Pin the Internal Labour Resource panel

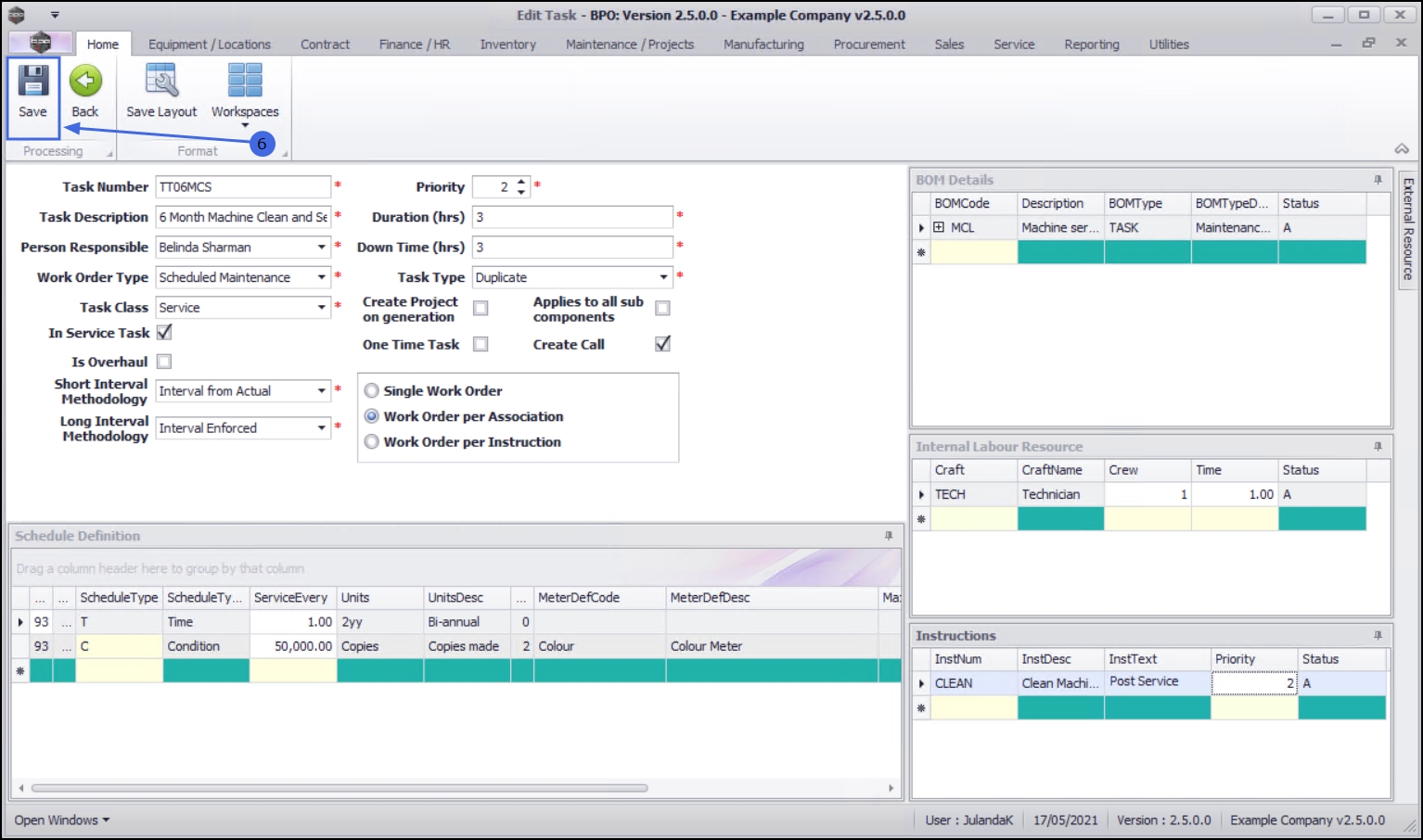(x=1378, y=447)
